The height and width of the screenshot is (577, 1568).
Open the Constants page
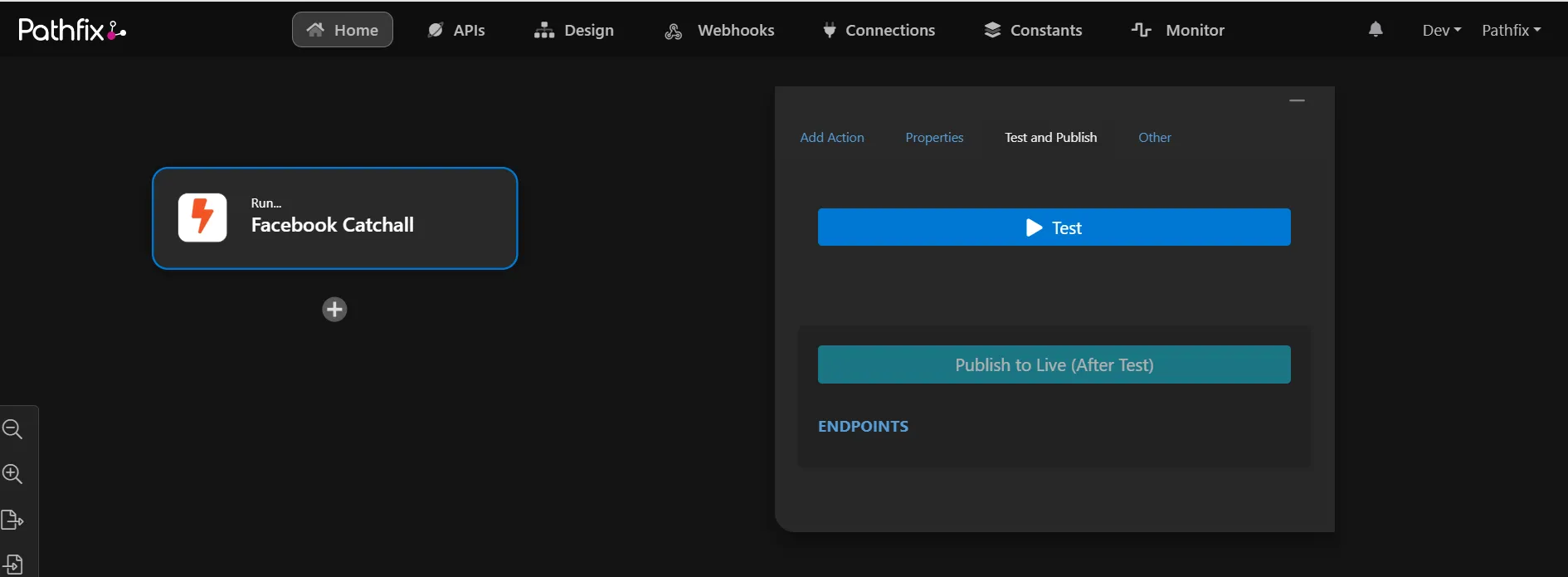tap(1033, 30)
